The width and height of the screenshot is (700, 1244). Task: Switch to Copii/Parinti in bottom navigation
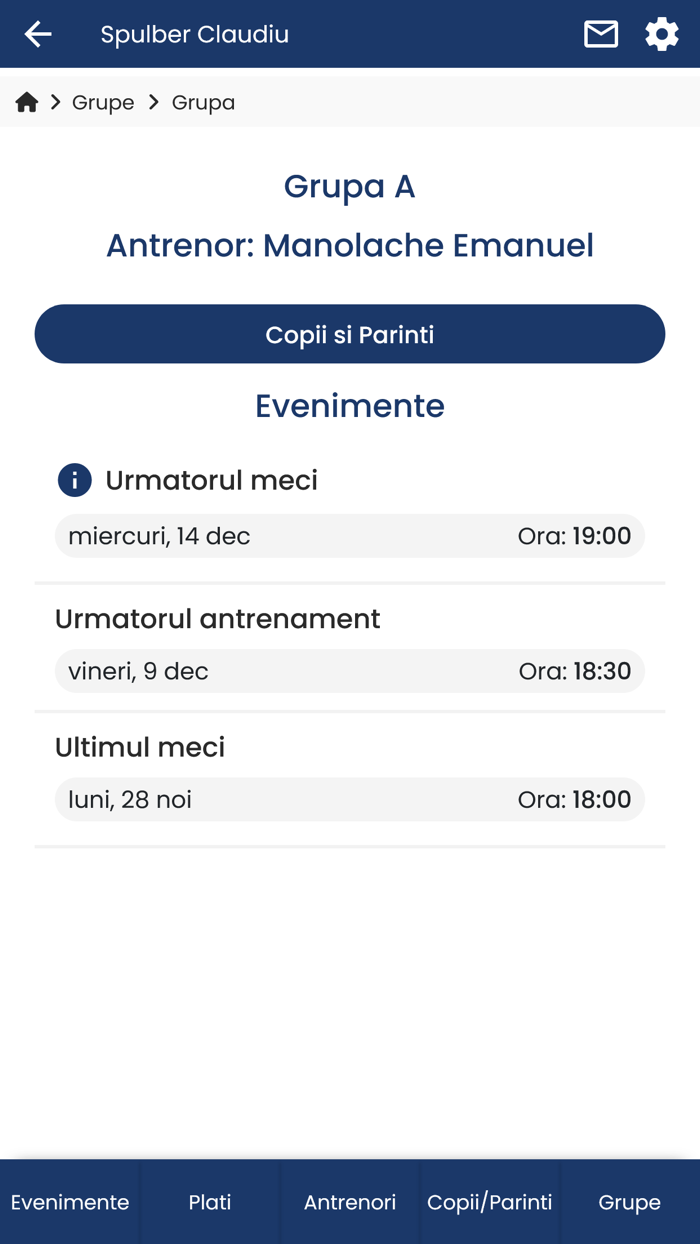pos(490,1203)
